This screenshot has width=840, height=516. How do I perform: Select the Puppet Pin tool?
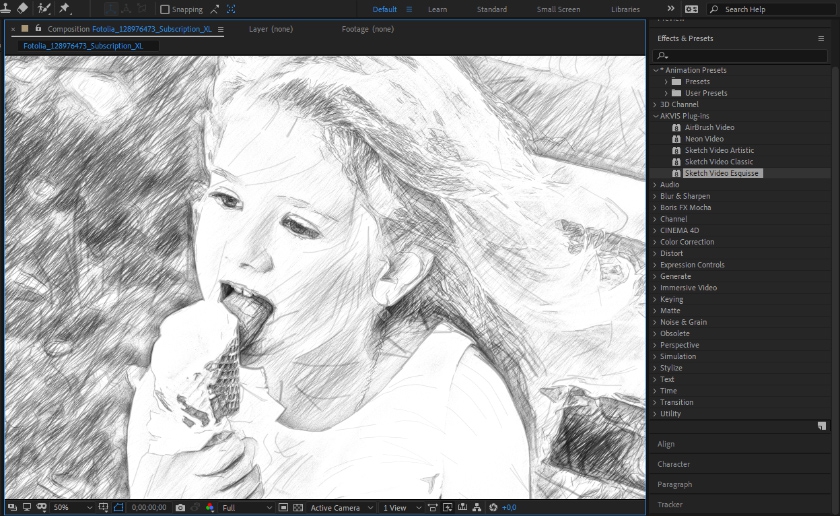[65, 8]
